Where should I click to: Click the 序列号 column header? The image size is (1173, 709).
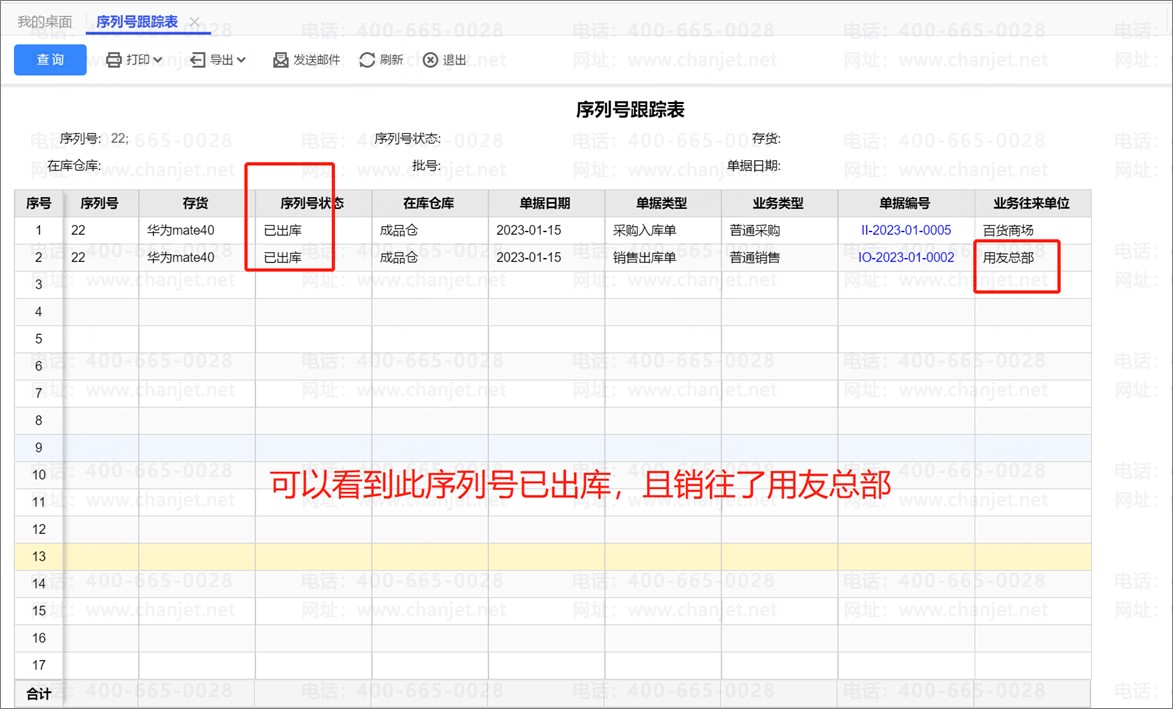tap(99, 203)
